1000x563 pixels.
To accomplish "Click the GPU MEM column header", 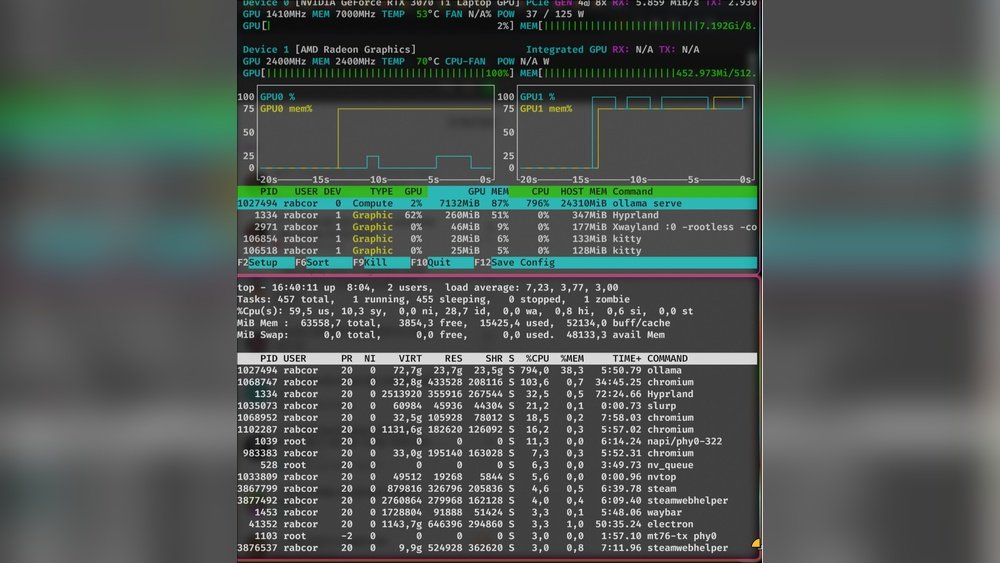I will point(488,191).
